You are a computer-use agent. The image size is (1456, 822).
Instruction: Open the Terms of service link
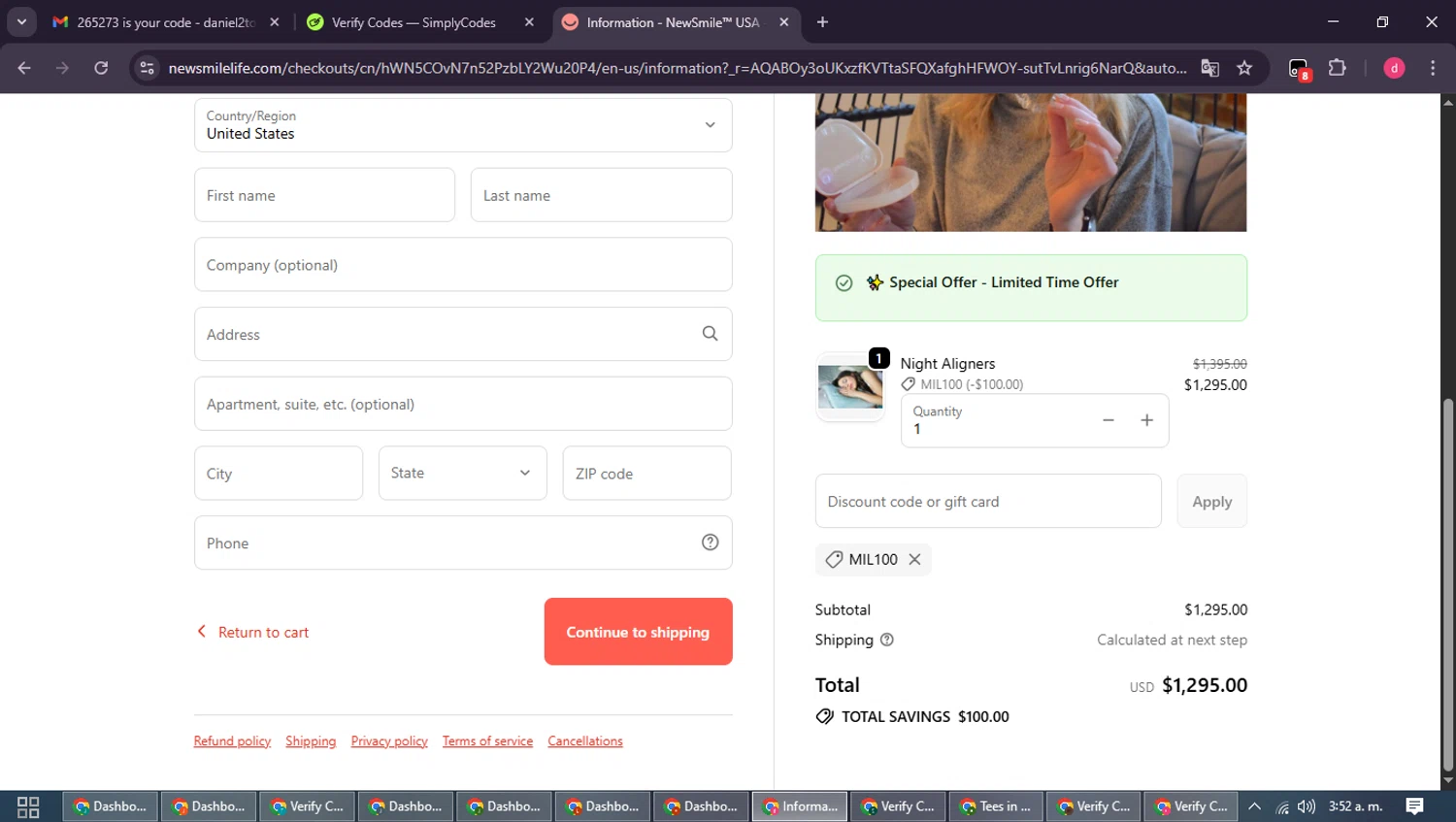tap(487, 740)
